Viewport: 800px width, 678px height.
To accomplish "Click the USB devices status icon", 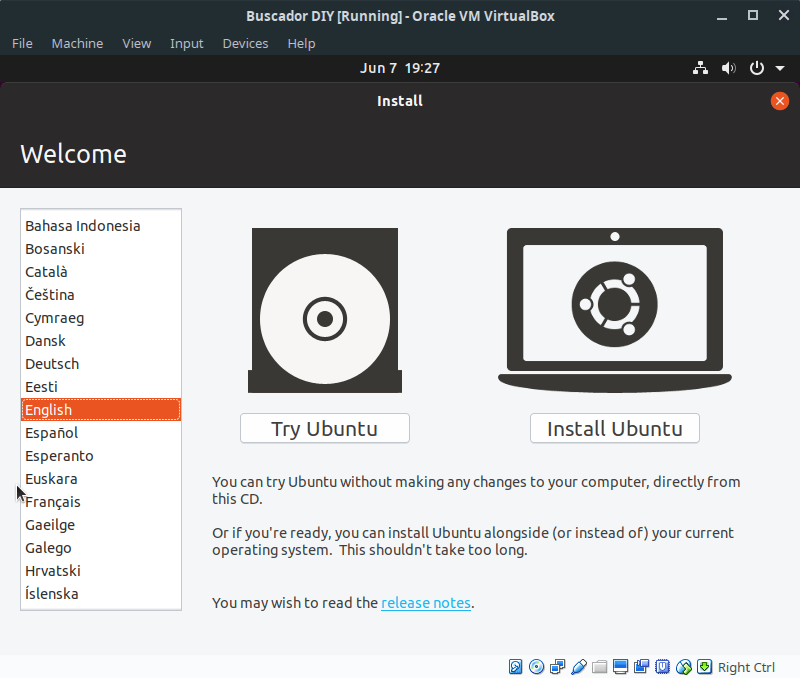I will [579, 667].
